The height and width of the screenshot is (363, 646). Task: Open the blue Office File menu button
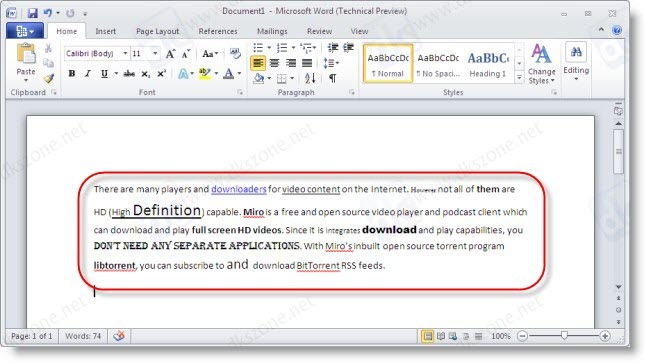coord(25,31)
